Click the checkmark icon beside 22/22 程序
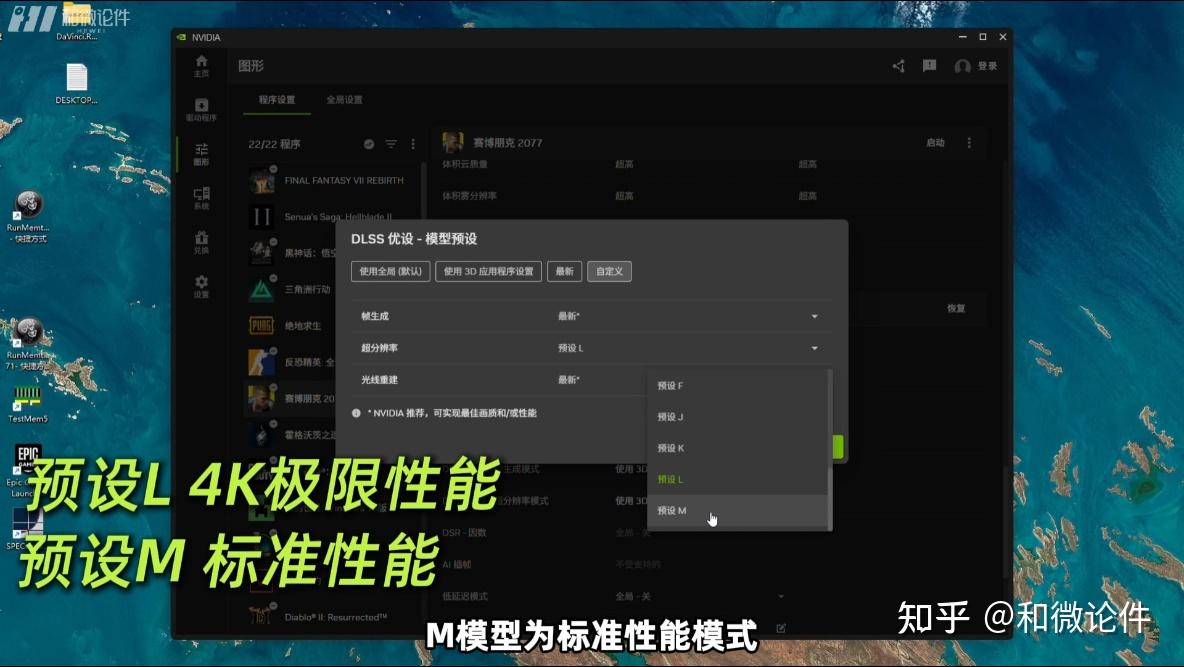1184x667 pixels. click(x=368, y=144)
